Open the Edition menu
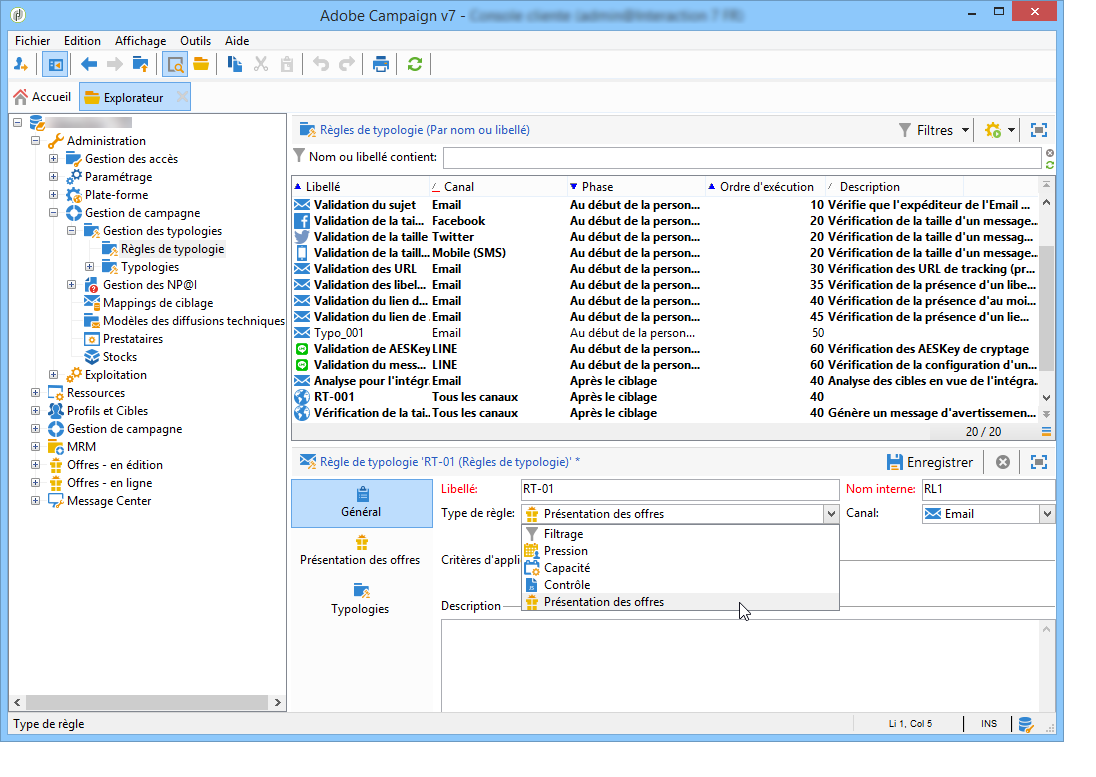The height and width of the screenshot is (777, 1096). [x=82, y=41]
